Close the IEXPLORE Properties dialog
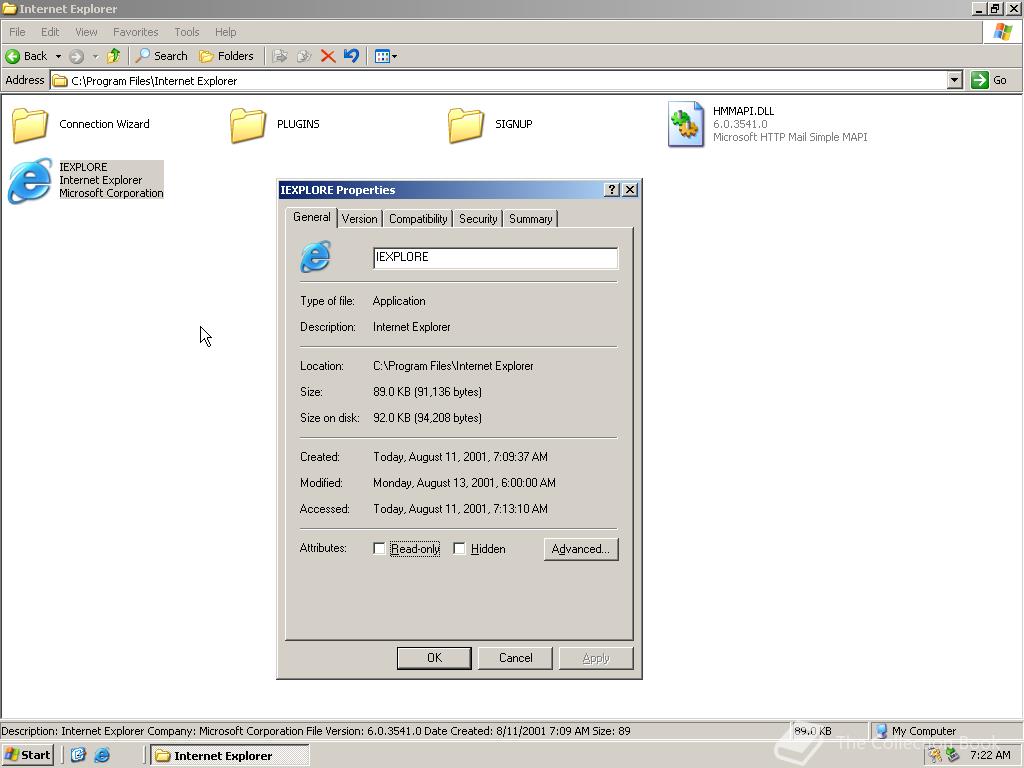 tap(630, 190)
